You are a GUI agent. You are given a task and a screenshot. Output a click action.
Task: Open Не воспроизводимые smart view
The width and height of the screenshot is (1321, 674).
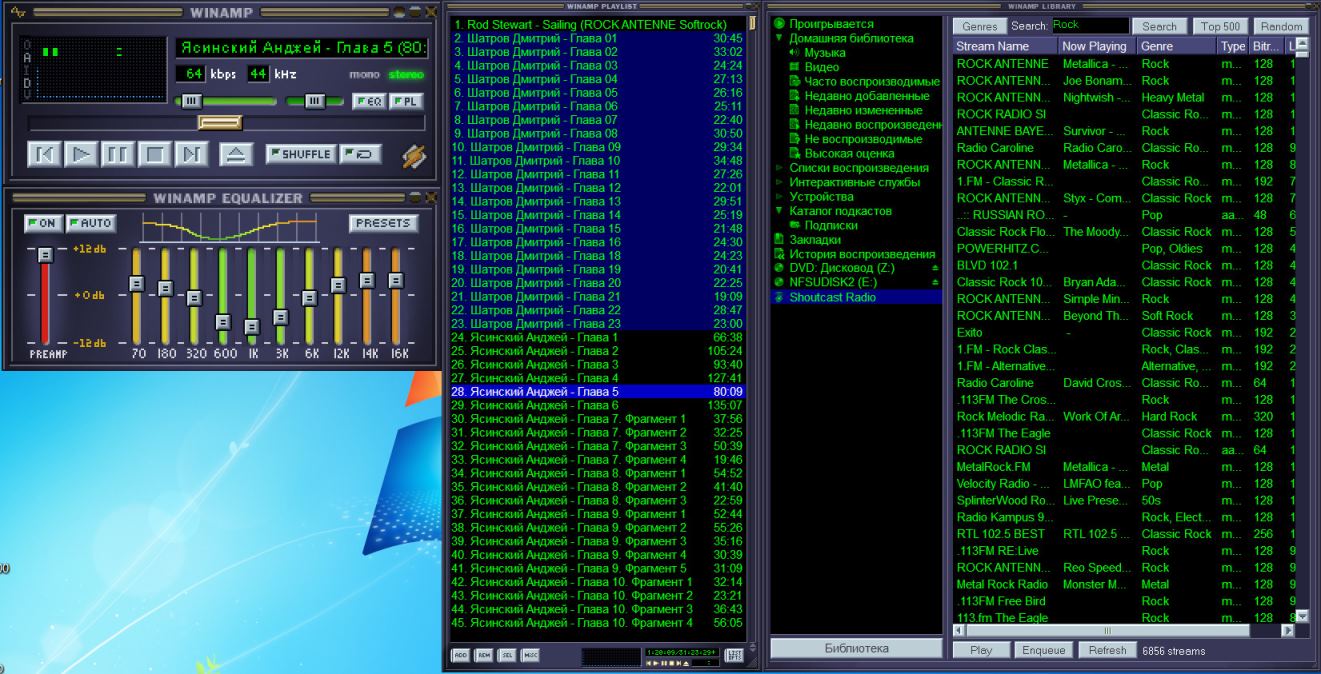point(863,139)
